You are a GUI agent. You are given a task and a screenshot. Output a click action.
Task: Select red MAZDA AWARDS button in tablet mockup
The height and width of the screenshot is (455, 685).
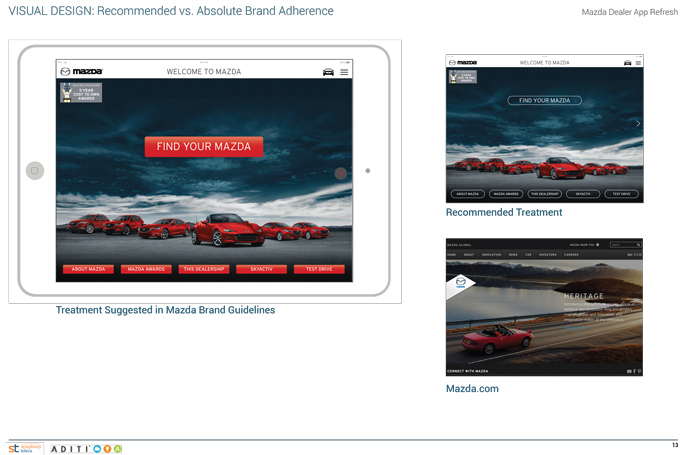click(x=146, y=269)
